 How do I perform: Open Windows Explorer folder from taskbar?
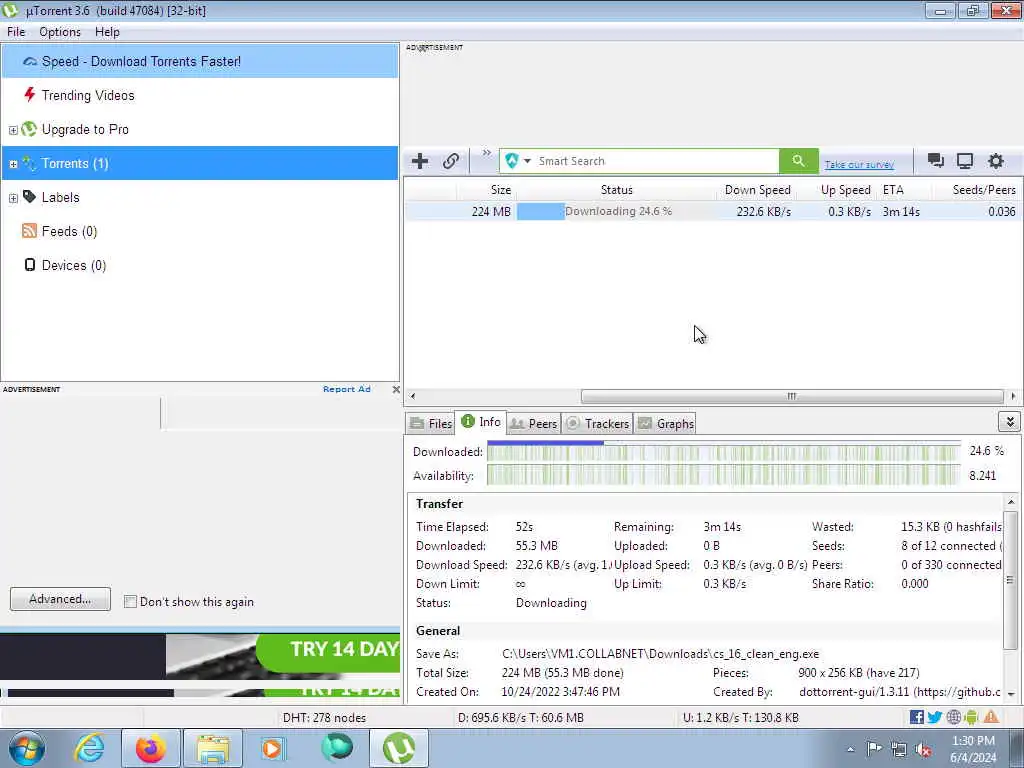tap(213, 748)
